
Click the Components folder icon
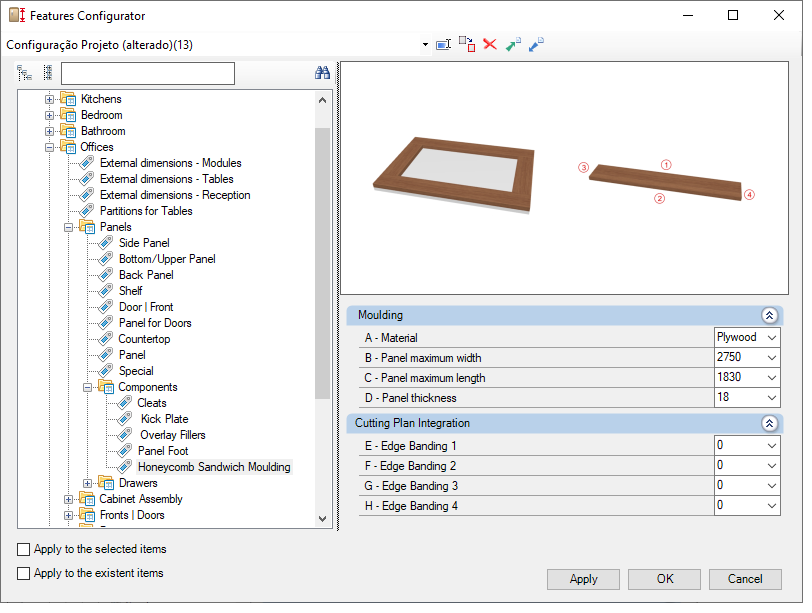click(x=106, y=387)
